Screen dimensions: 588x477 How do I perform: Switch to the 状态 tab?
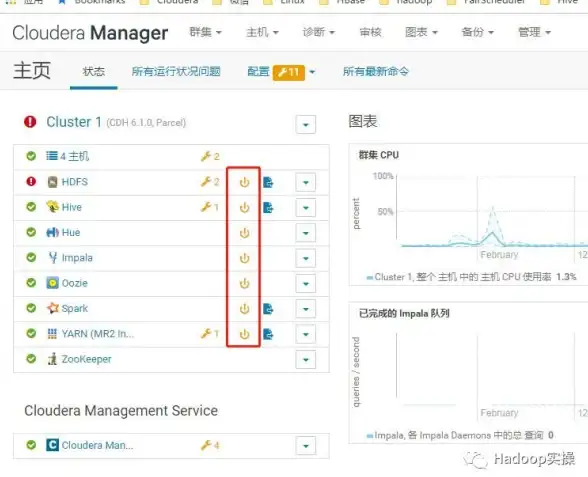tap(94, 71)
